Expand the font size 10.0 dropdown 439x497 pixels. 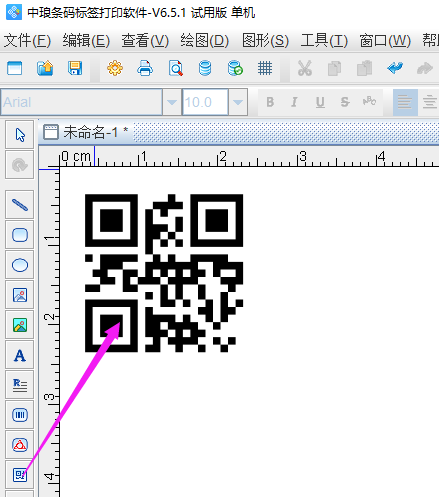[x=238, y=102]
